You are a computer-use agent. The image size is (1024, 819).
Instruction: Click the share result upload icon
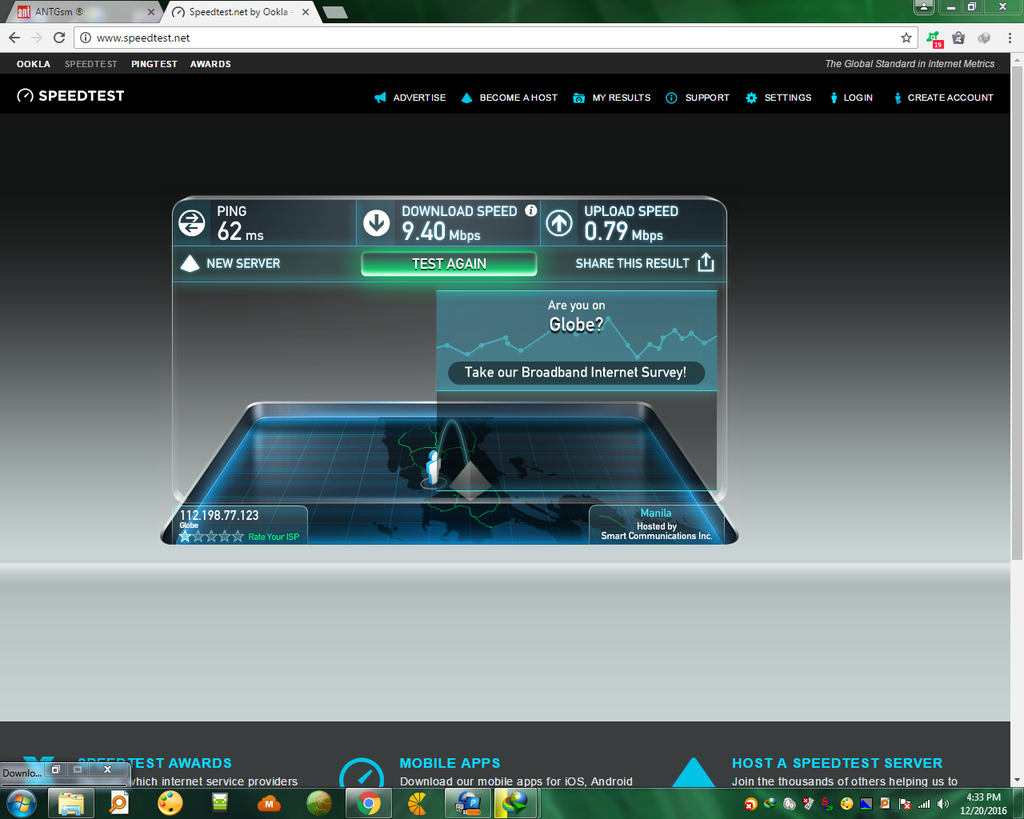(706, 263)
